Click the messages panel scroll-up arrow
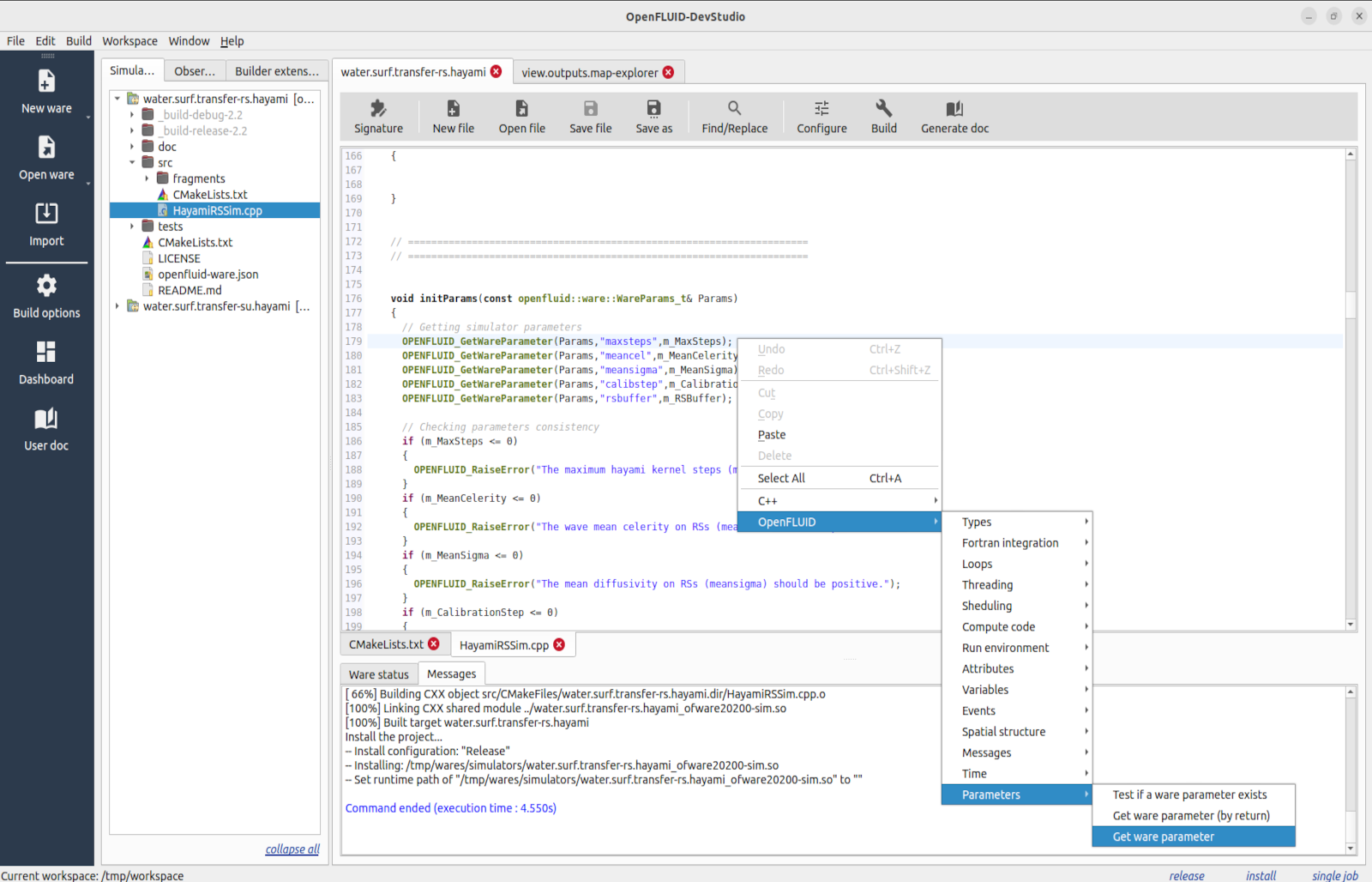The height and width of the screenshot is (882, 1372). tap(1351, 692)
